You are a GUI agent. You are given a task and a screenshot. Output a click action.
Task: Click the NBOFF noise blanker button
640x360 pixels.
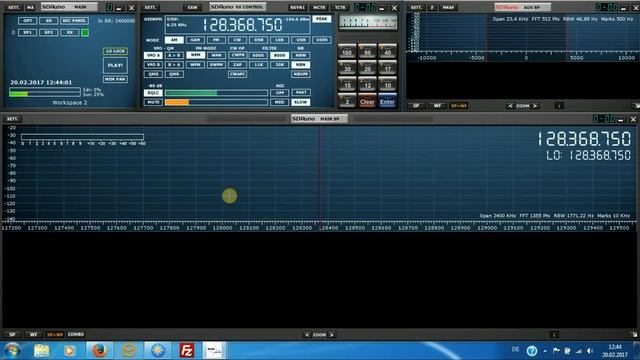pos(301,74)
